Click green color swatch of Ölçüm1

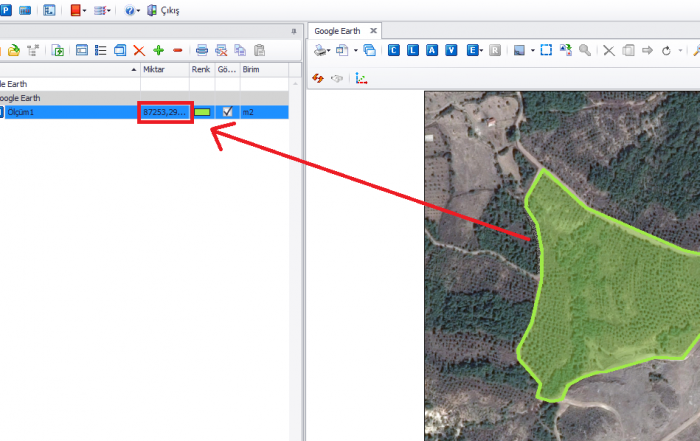(203, 112)
